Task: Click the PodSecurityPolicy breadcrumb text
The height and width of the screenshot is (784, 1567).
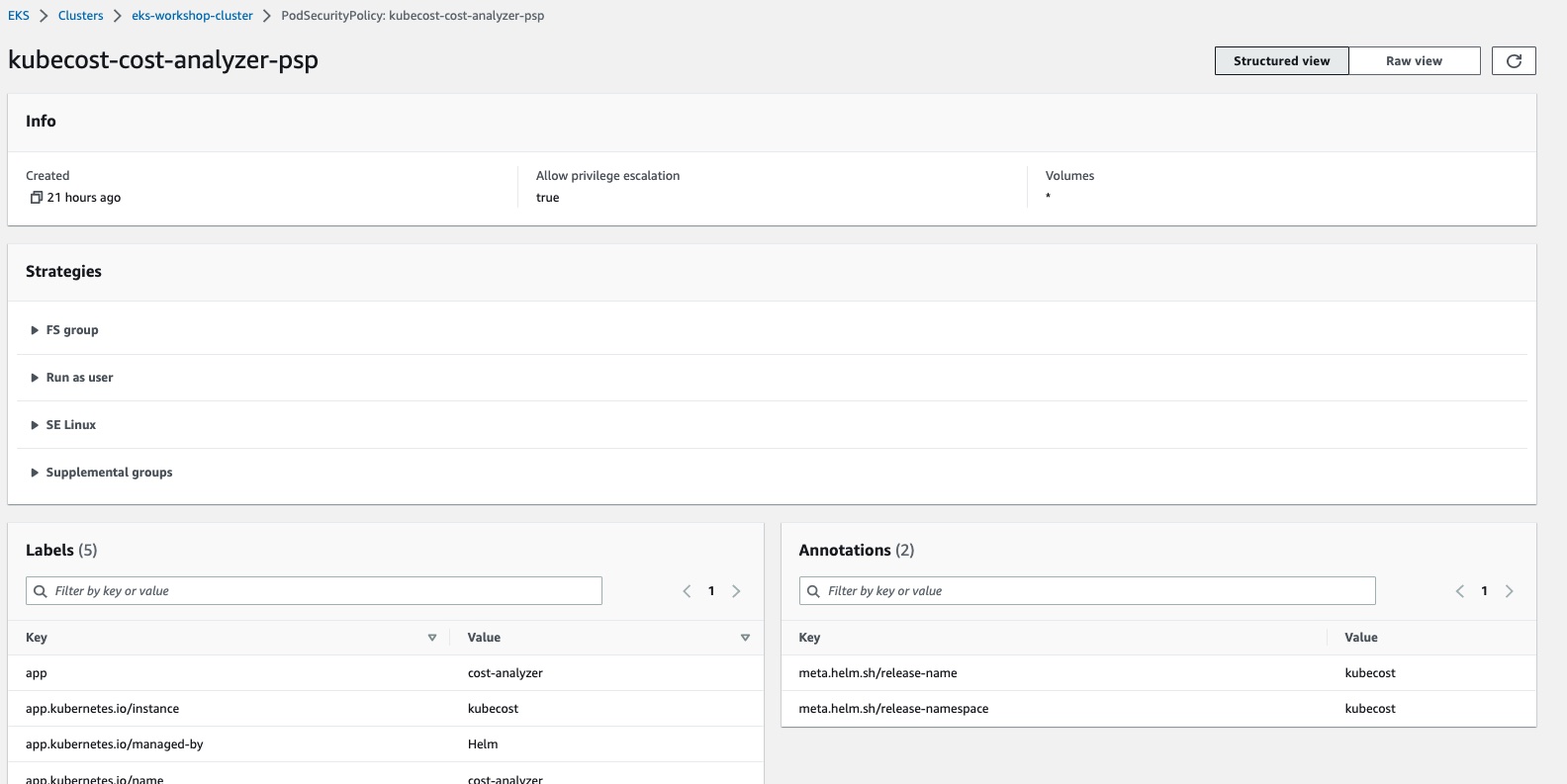Action: click(413, 16)
